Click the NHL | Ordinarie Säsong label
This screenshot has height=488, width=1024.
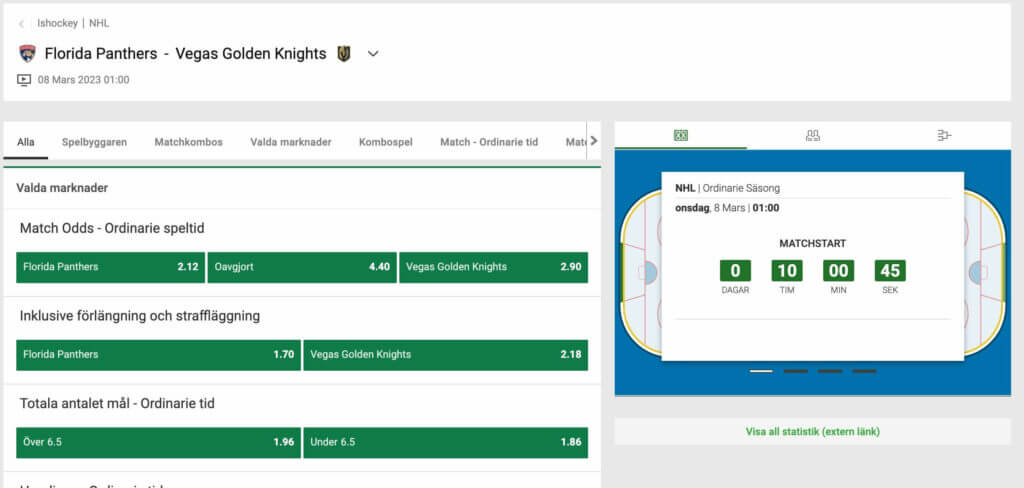tap(728, 188)
